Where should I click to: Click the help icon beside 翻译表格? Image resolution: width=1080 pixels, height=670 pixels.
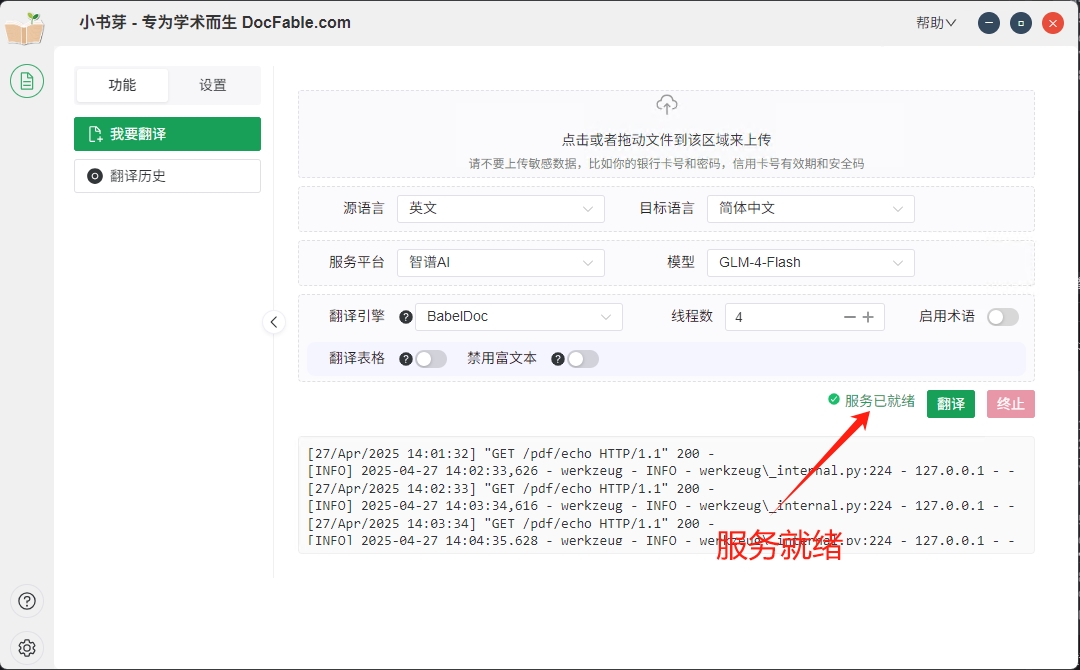coord(406,358)
